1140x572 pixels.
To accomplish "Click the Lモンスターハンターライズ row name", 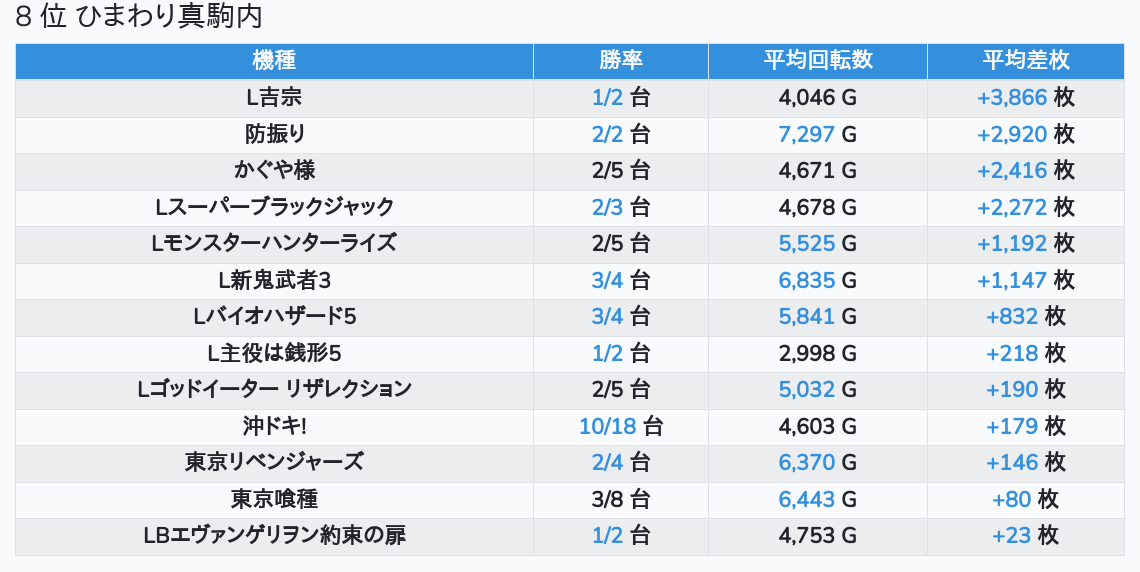I will pos(274,243).
